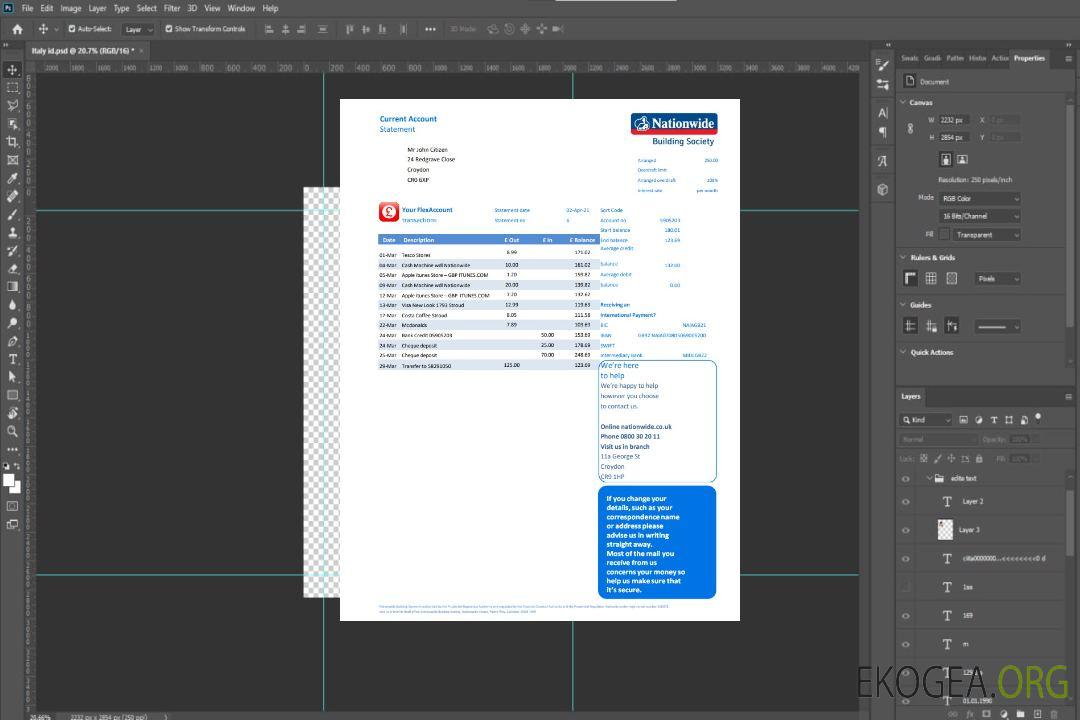The image size is (1080, 720).
Task: Click the canvas height H field
Action: point(955,138)
